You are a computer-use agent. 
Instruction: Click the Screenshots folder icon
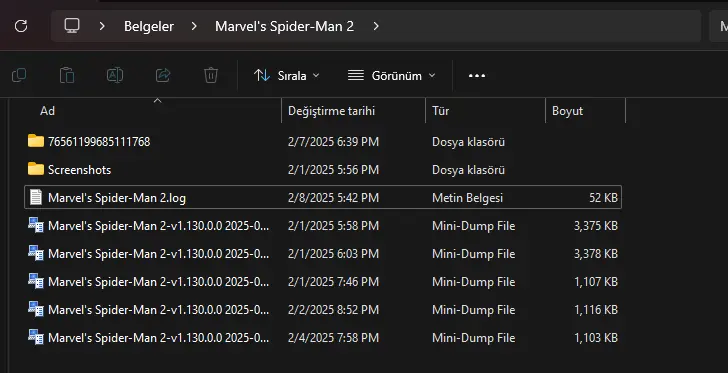(x=36, y=169)
